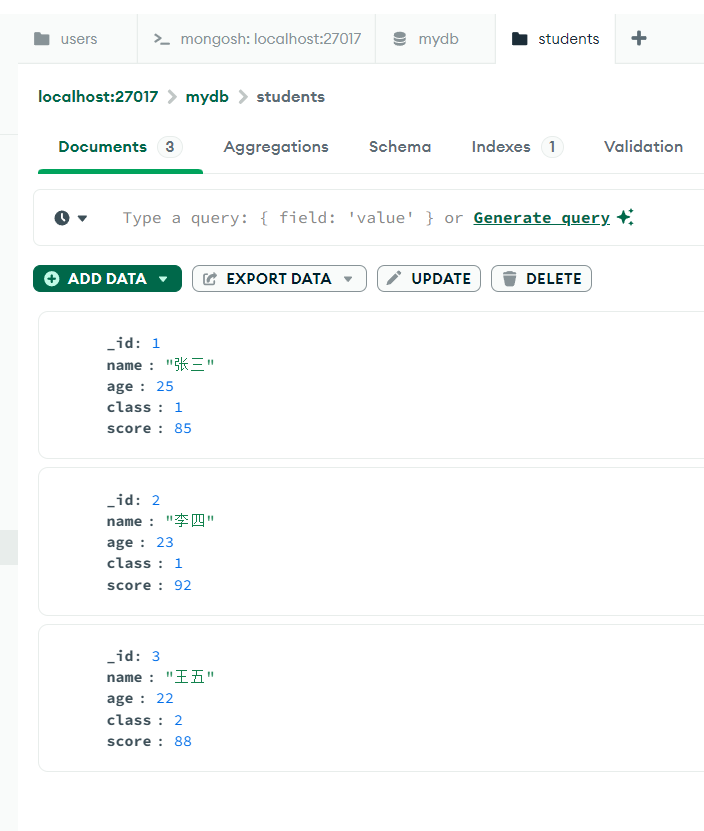Go to the Indexes tab
This screenshot has width=704, height=831.
(x=501, y=147)
